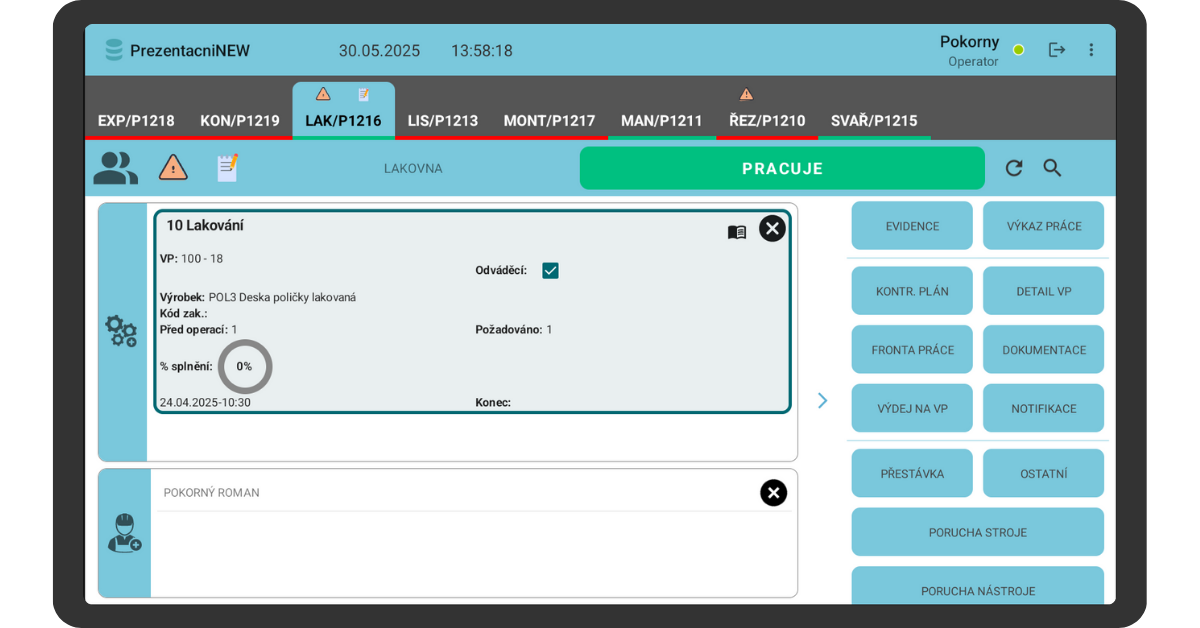
Task: Click the refresh icon
Action: pyautogui.click(x=1014, y=168)
